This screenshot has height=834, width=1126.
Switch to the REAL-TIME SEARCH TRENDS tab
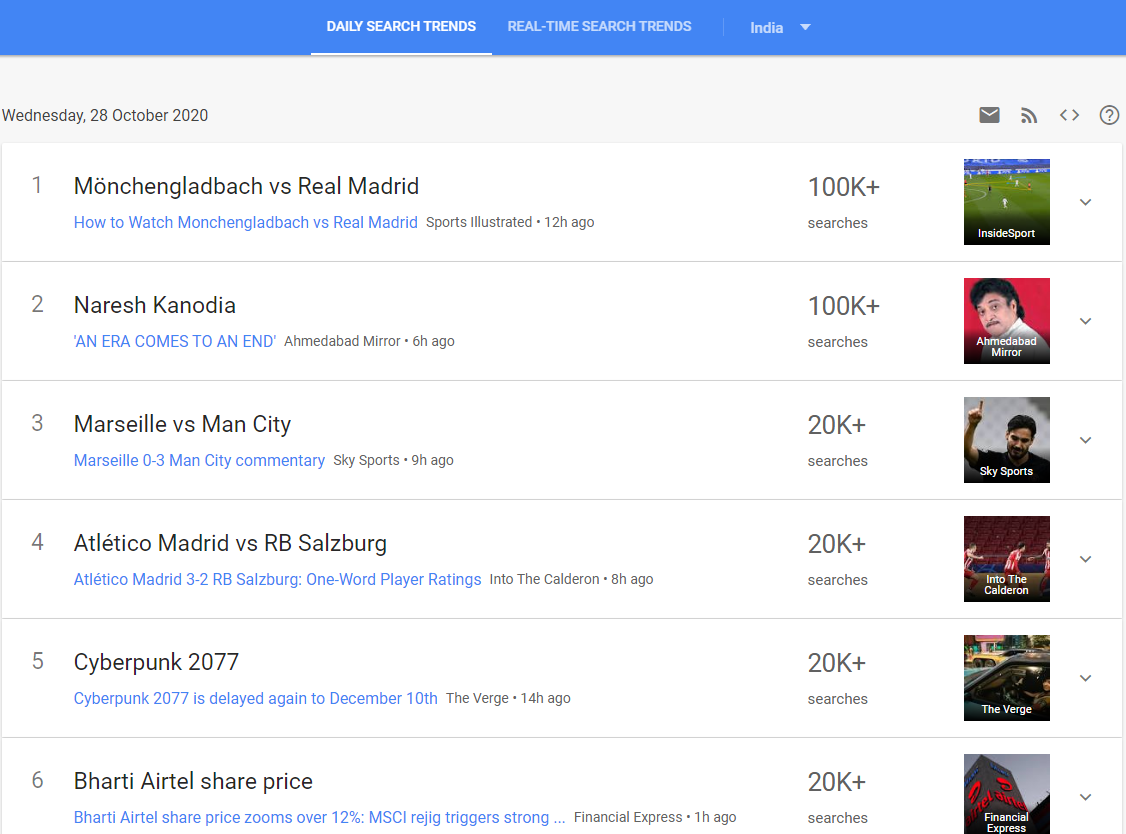coord(599,26)
